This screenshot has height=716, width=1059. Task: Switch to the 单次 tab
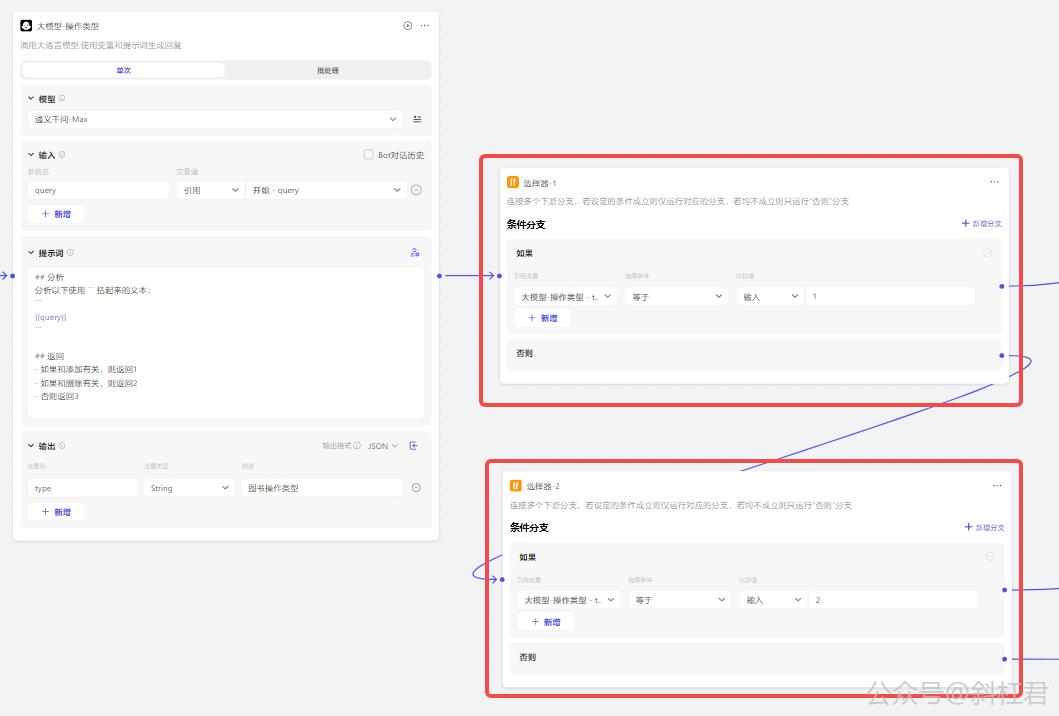click(x=124, y=70)
